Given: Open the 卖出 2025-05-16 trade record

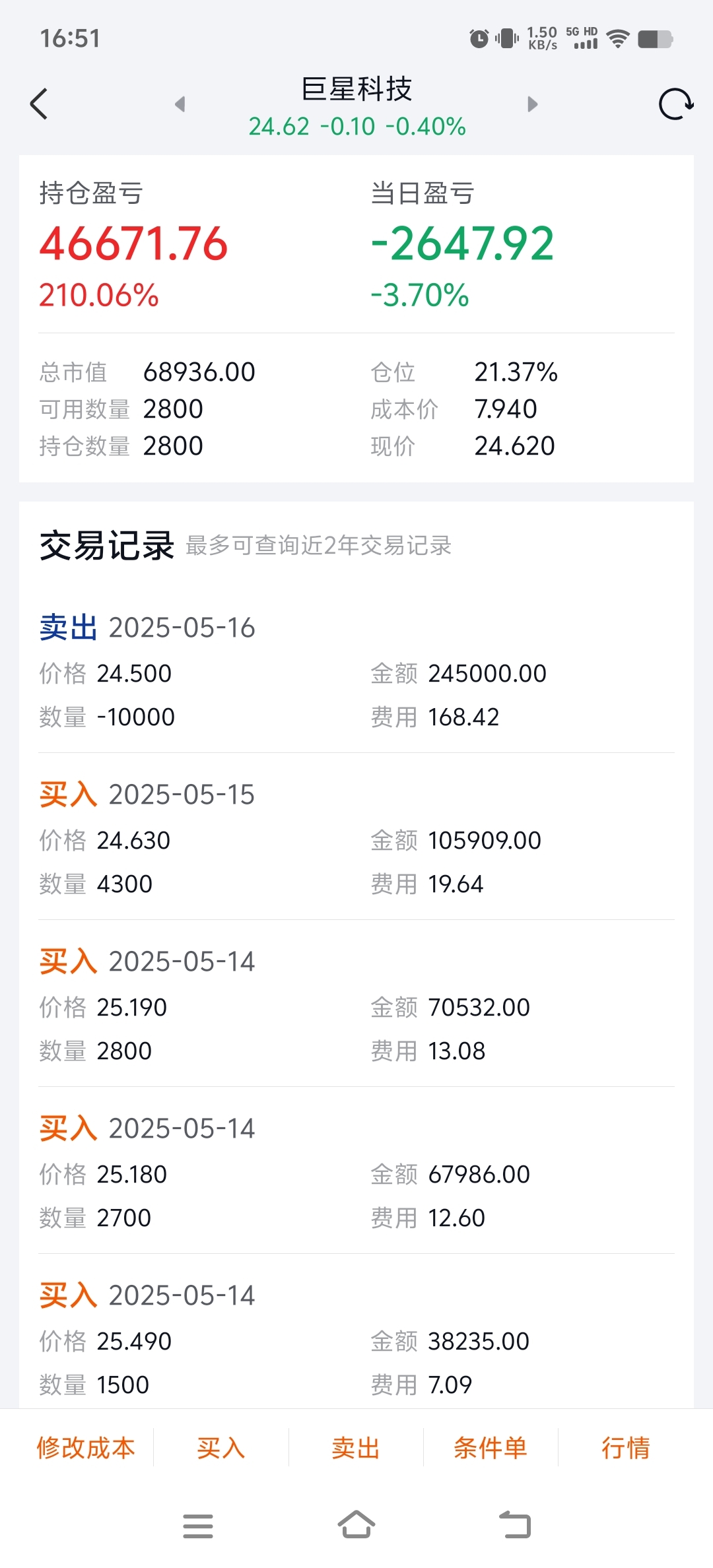Looking at the screenshot, I should tap(356, 670).
